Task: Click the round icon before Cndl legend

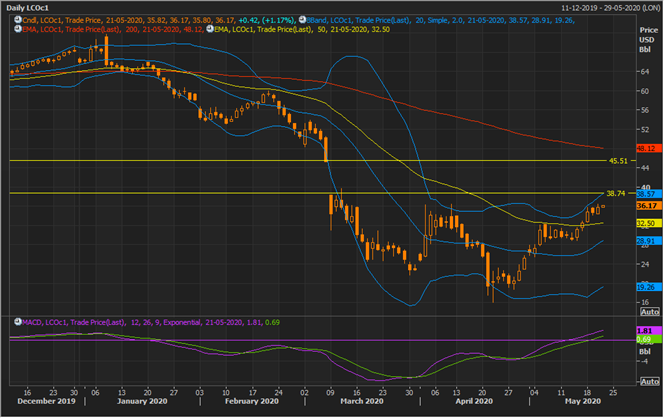Action: (x=18, y=20)
